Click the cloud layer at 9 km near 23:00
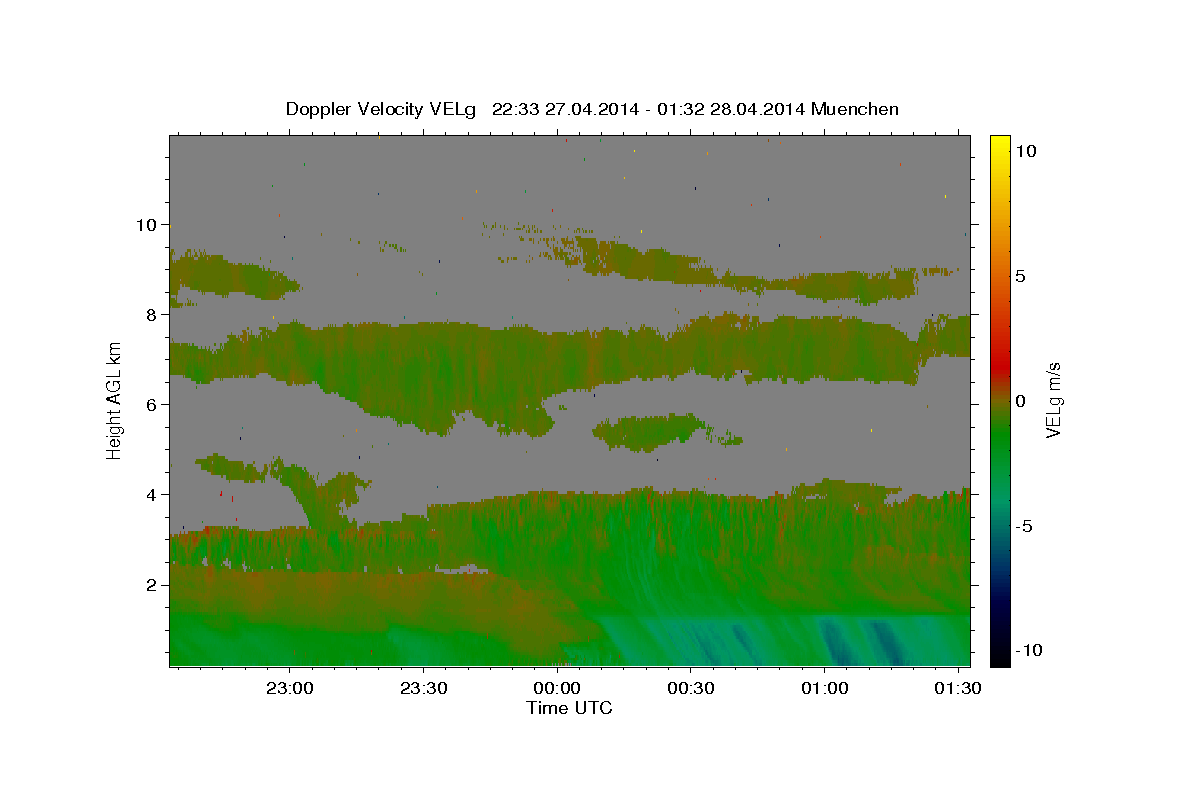Screen dimensions: 1200x800 [x=232, y=276]
